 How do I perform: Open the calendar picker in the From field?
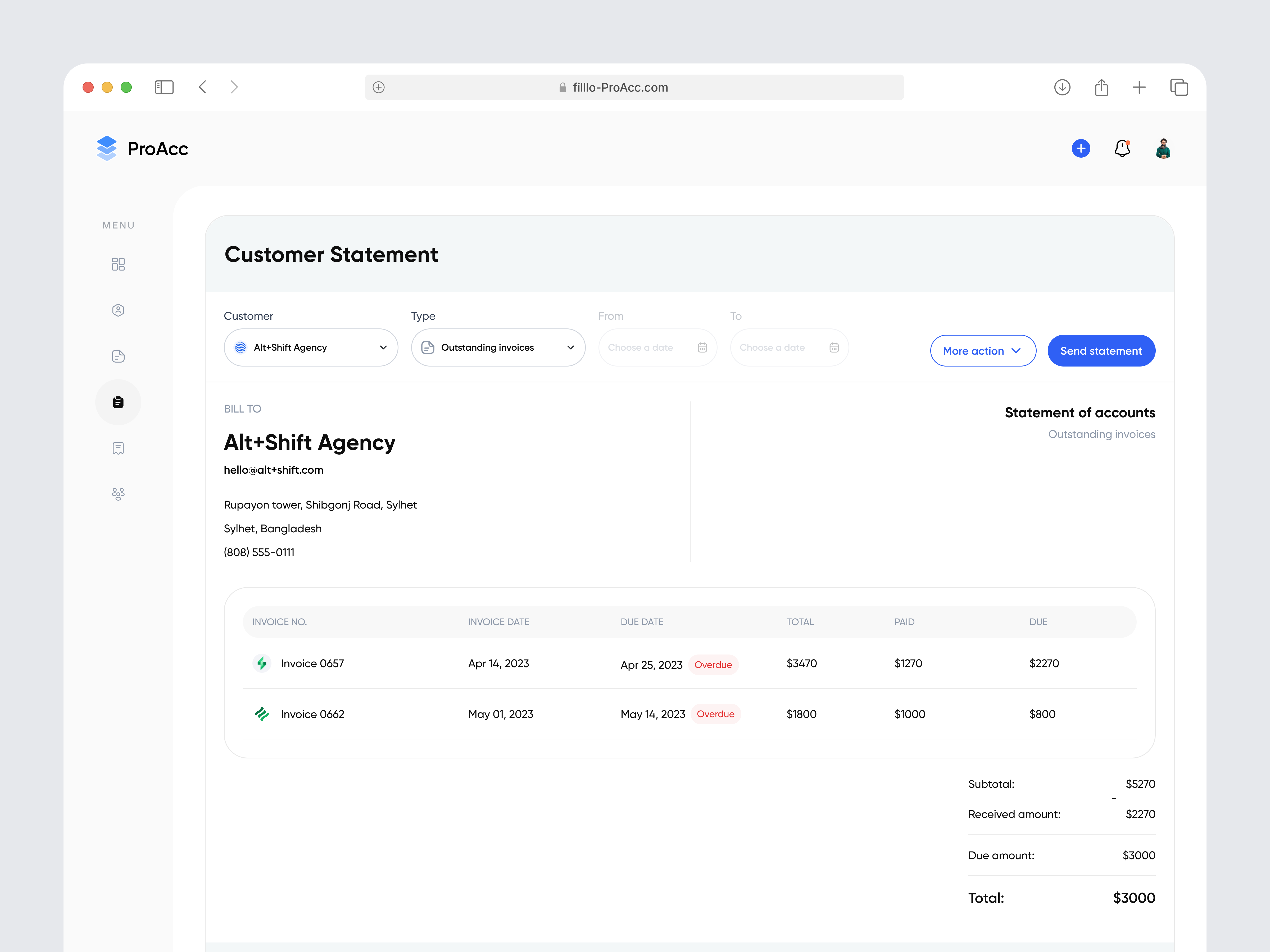point(703,347)
